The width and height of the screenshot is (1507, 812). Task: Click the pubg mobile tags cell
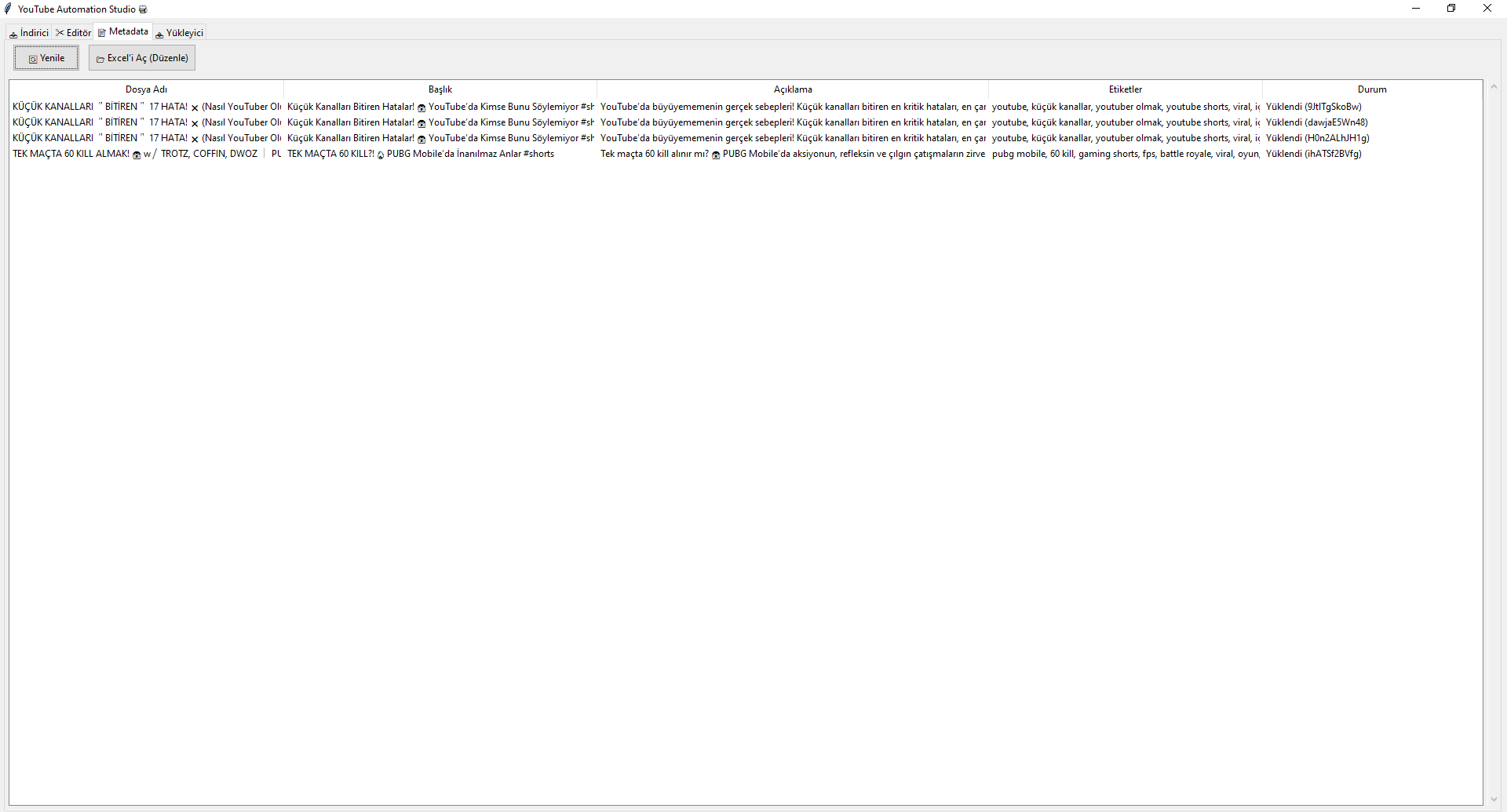click(x=1125, y=154)
